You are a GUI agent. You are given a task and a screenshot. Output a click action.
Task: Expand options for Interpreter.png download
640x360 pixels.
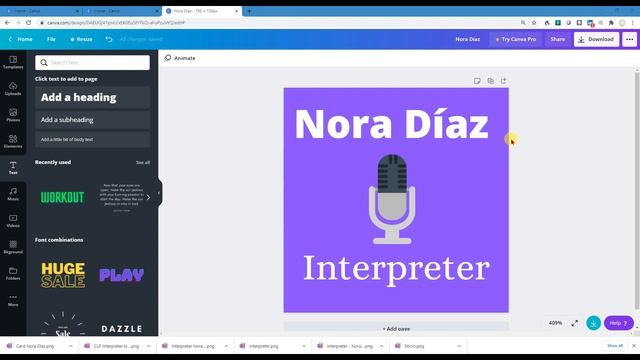[303, 346]
